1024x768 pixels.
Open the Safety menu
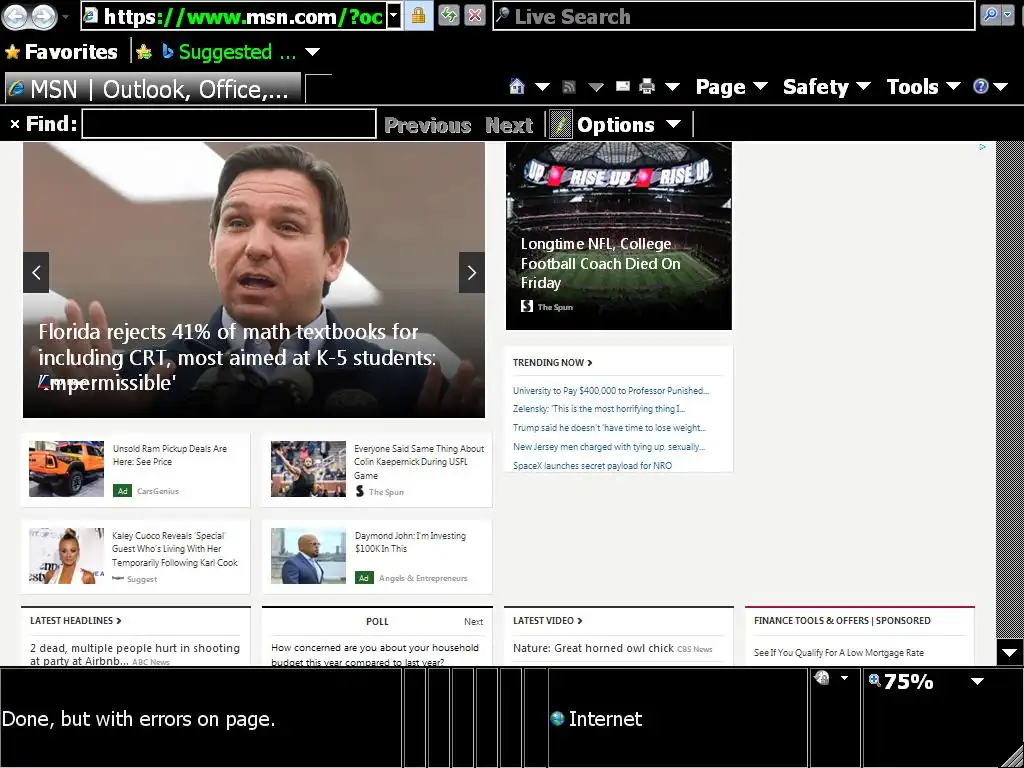point(826,87)
